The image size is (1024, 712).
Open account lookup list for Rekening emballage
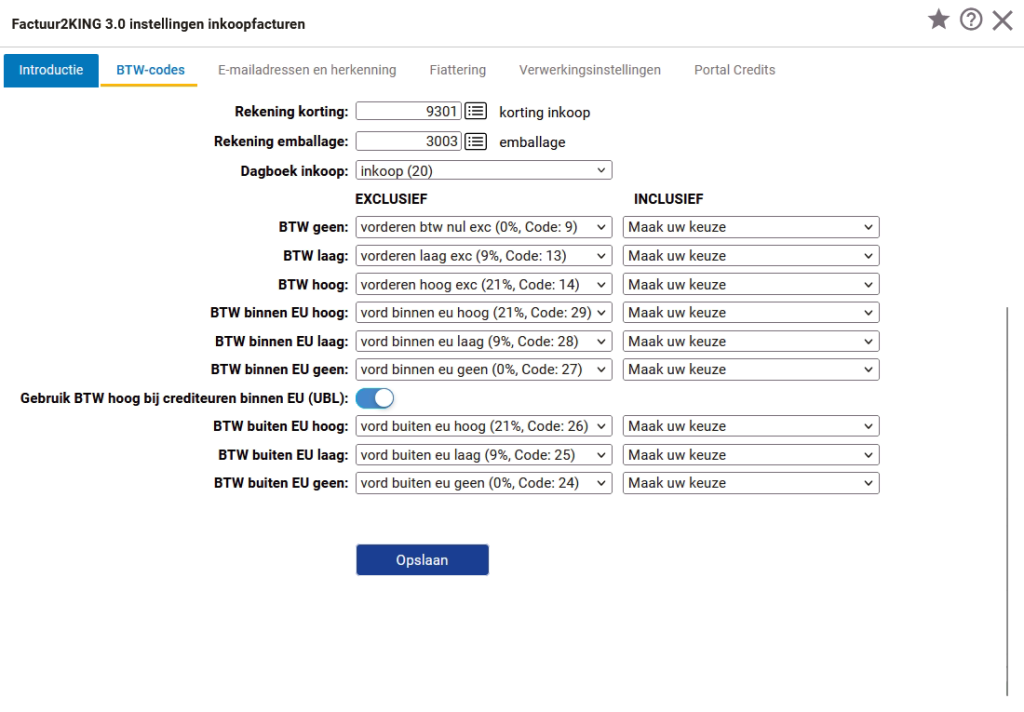click(x=476, y=142)
